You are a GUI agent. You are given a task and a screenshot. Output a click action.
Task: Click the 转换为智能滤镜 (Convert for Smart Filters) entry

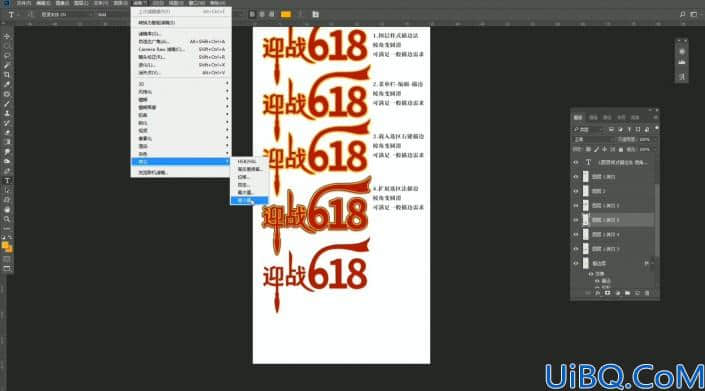[x=181, y=22]
